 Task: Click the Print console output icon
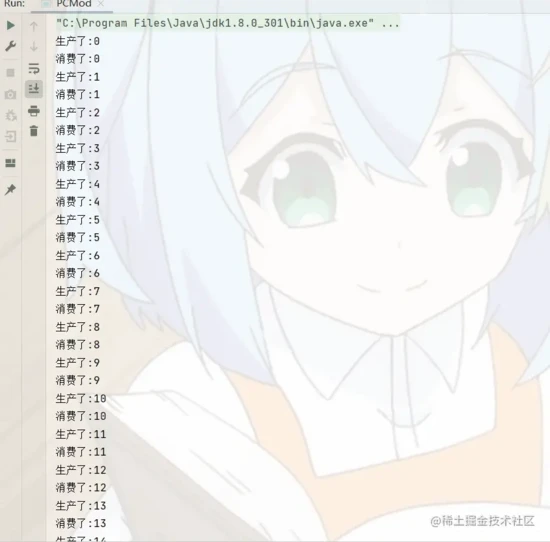click(x=34, y=111)
